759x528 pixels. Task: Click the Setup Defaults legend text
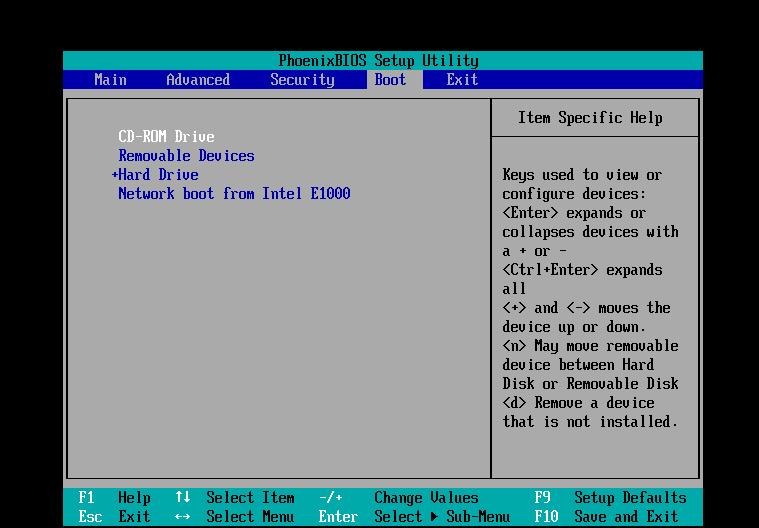click(630, 498)
